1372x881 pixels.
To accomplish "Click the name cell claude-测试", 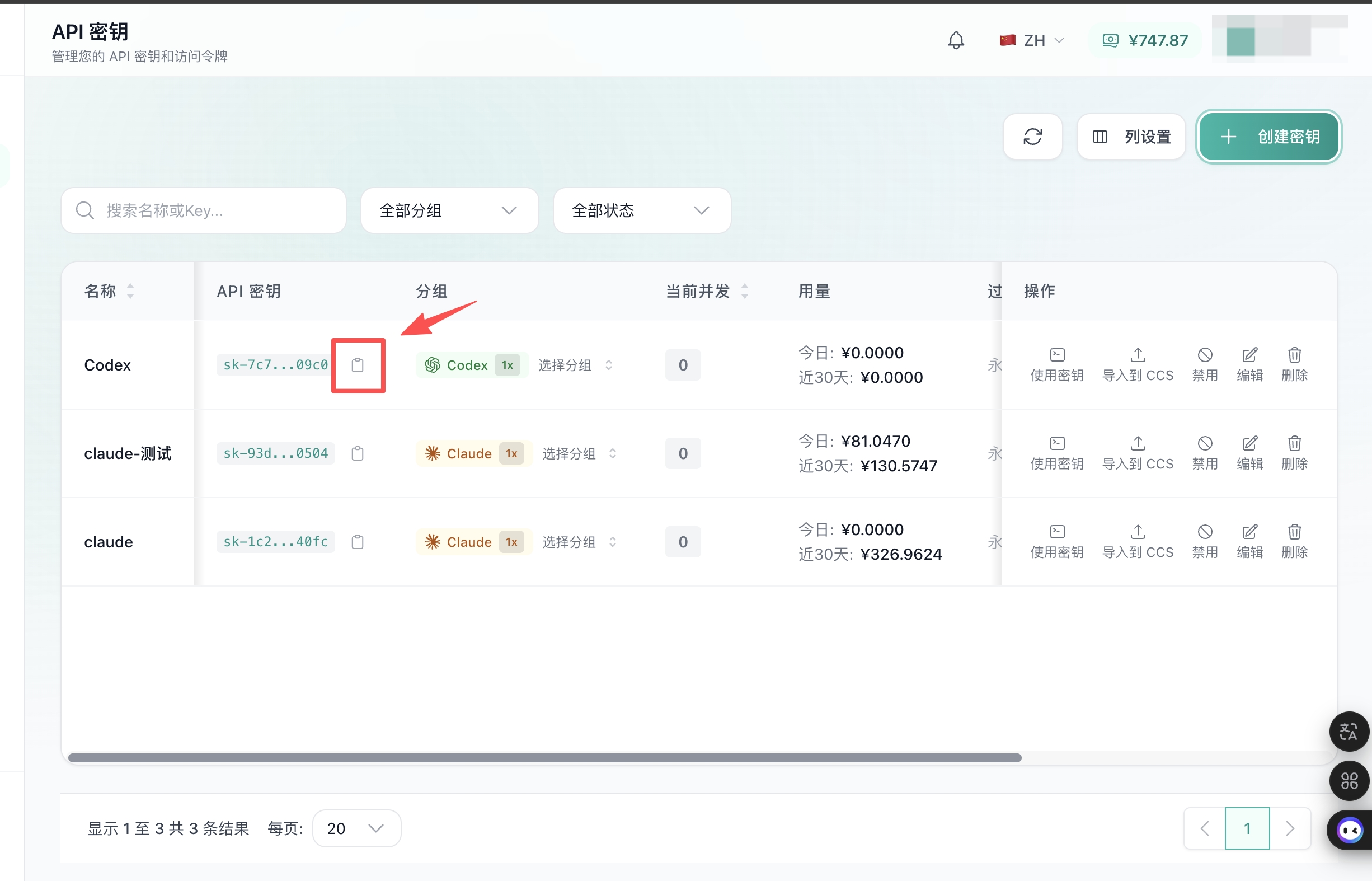I will pyautogui.click(x=128, y=454).
